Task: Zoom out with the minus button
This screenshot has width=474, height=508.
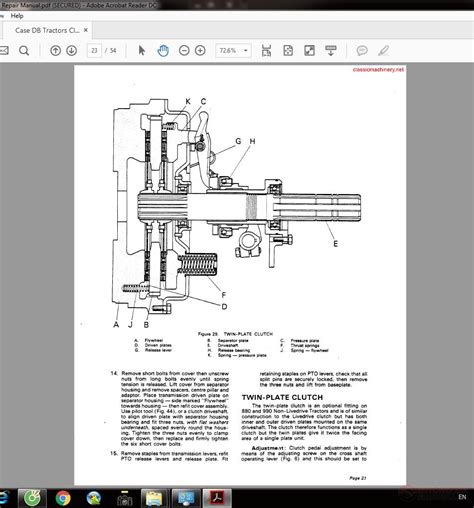Action: pyautogui.click(x=184, y=51)
